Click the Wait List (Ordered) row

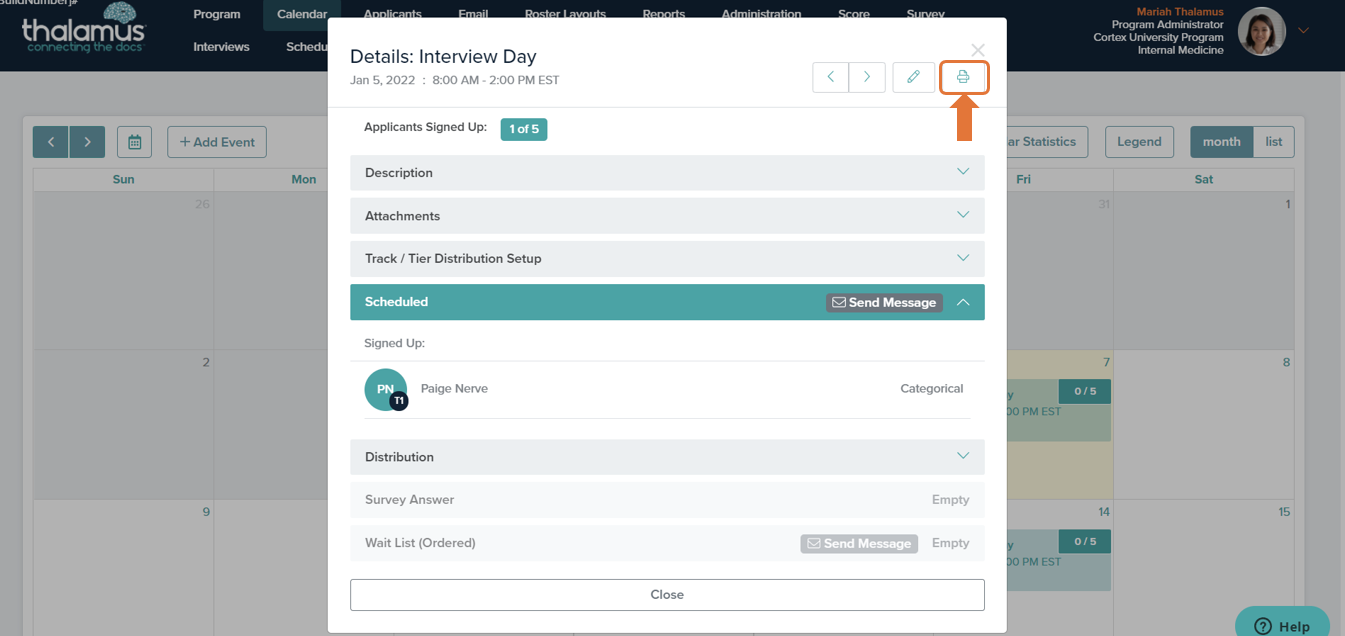click(x=667, y=543)
